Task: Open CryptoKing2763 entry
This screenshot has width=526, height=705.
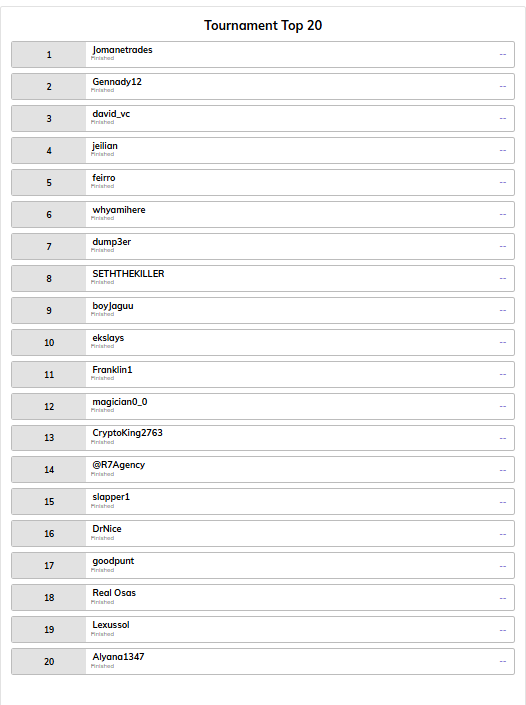Action: point(263,438)
